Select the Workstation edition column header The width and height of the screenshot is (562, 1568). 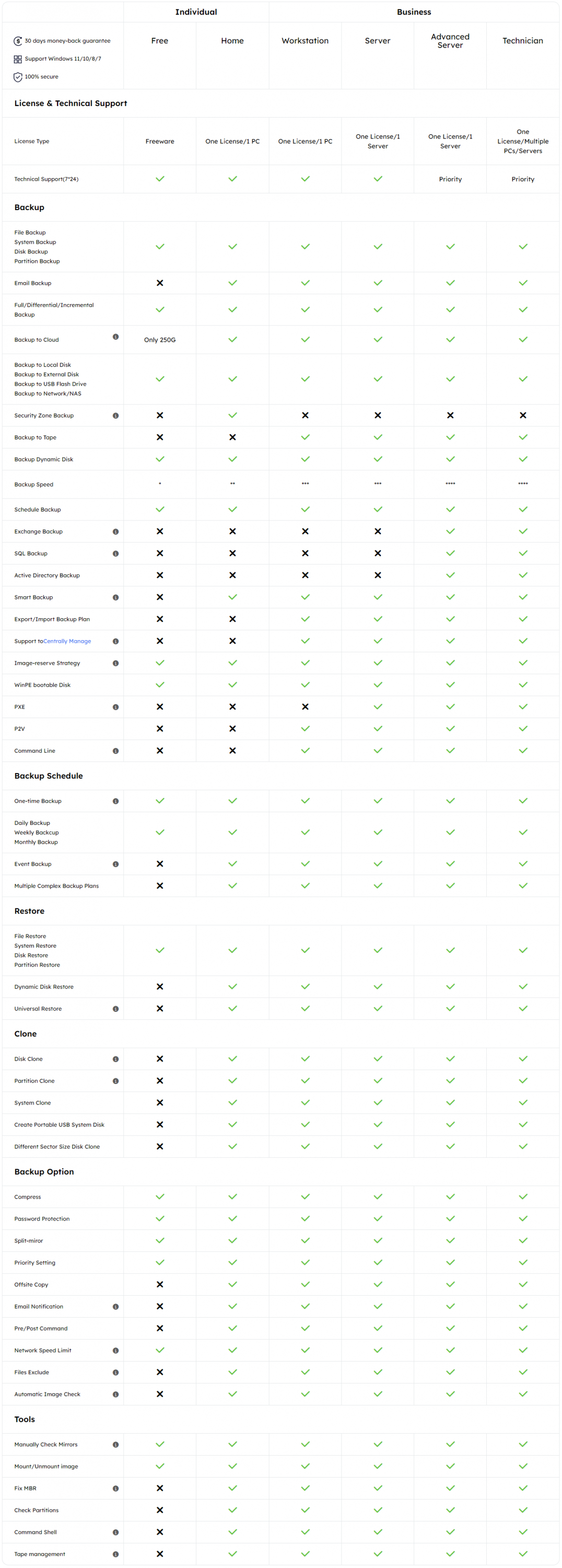305,41
